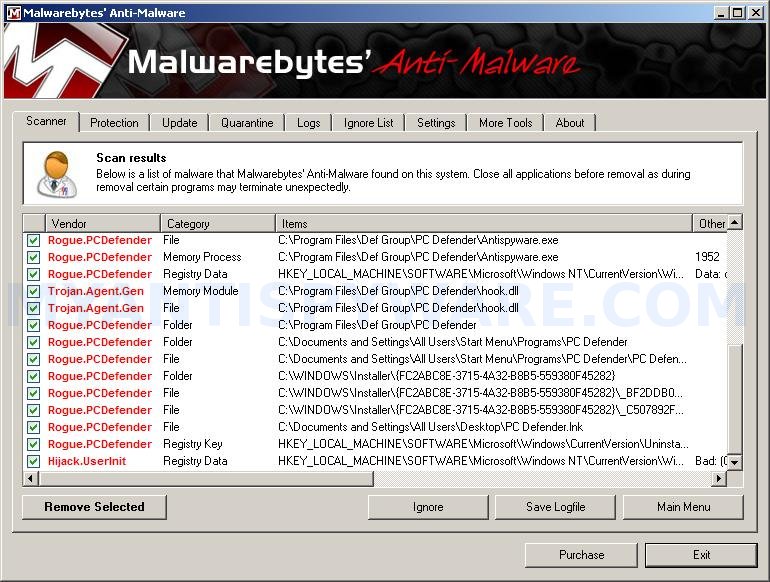Switch to the Quarantine tab

(247, 123)
